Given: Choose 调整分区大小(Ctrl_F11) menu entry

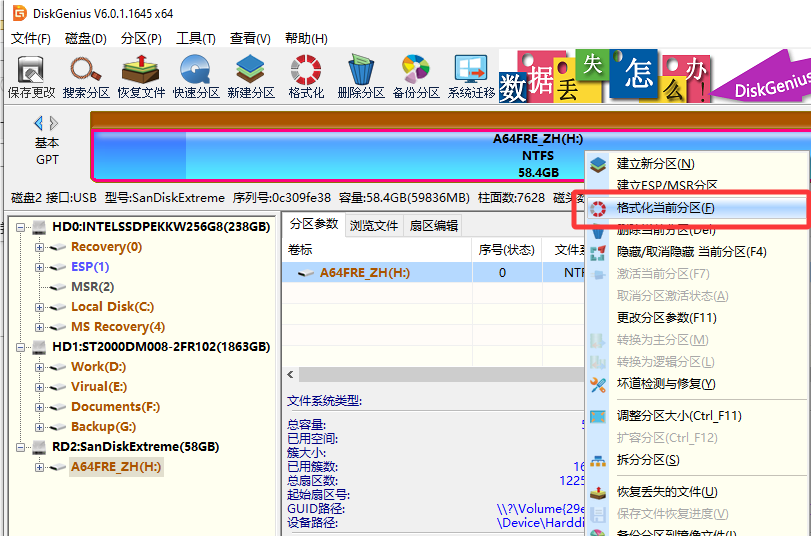Looking at the screenshot, I should 697,416.
